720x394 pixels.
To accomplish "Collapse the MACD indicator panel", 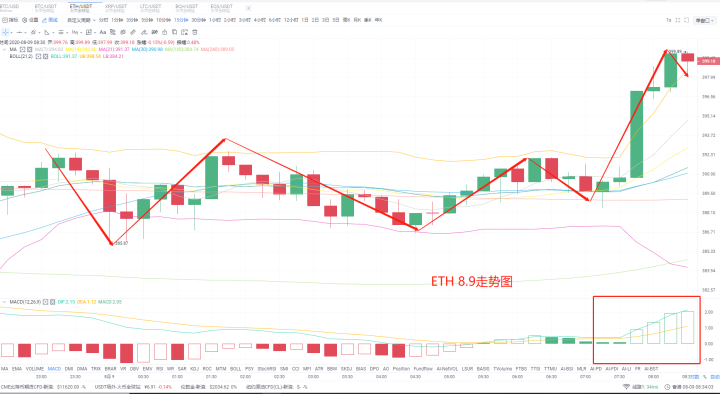I will [4, 302].
